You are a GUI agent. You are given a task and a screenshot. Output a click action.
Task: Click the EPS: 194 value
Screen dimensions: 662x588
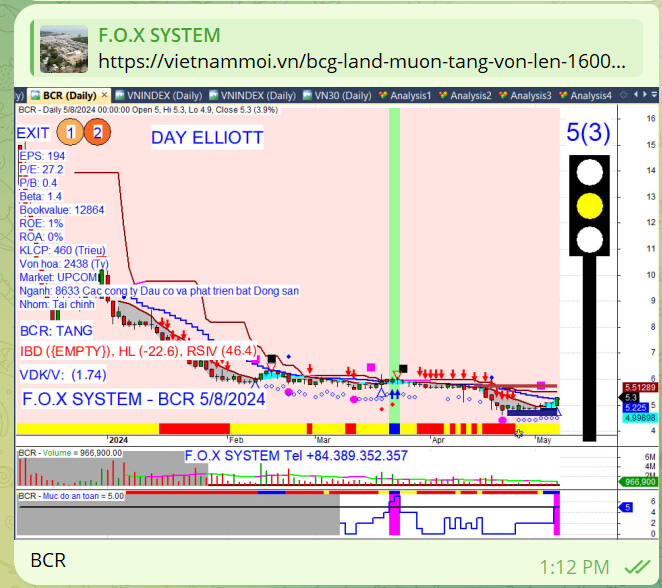tap(42, 156)
